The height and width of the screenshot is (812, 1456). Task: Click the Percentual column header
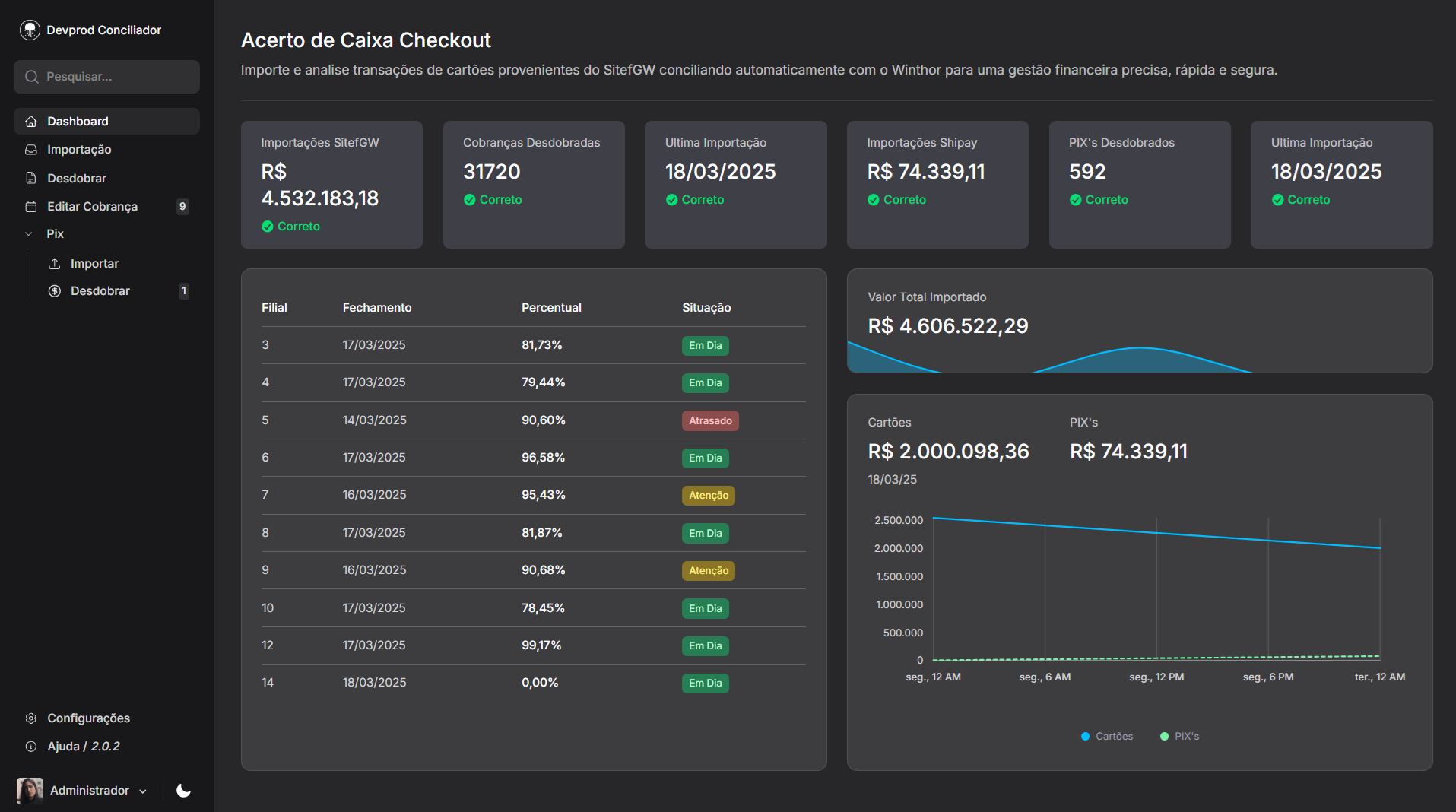click(x=550, y=308)
